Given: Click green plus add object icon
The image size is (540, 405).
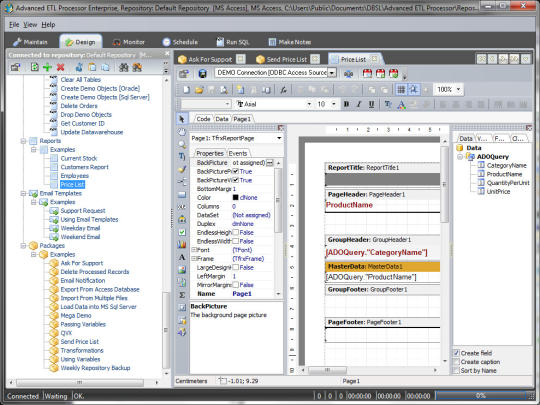Looking at the screenshot, I should coord(47,67).
